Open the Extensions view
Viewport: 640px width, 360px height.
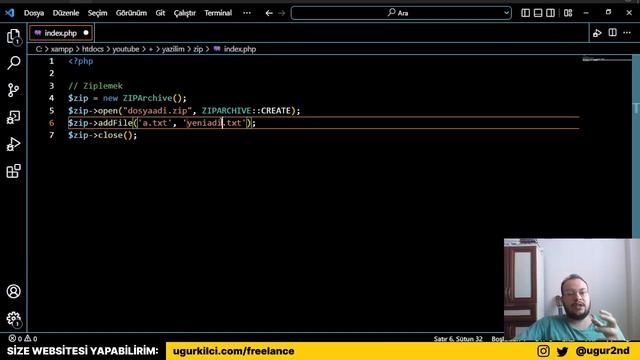pyautogui.click(x=13, y=171)
